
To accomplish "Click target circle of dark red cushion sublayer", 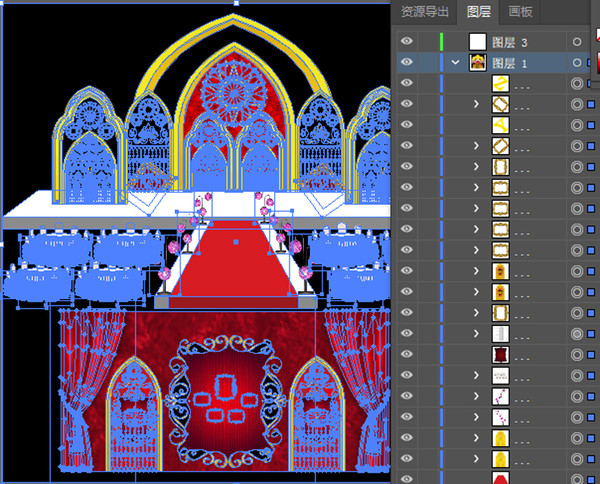I will [x=577, y=355].
